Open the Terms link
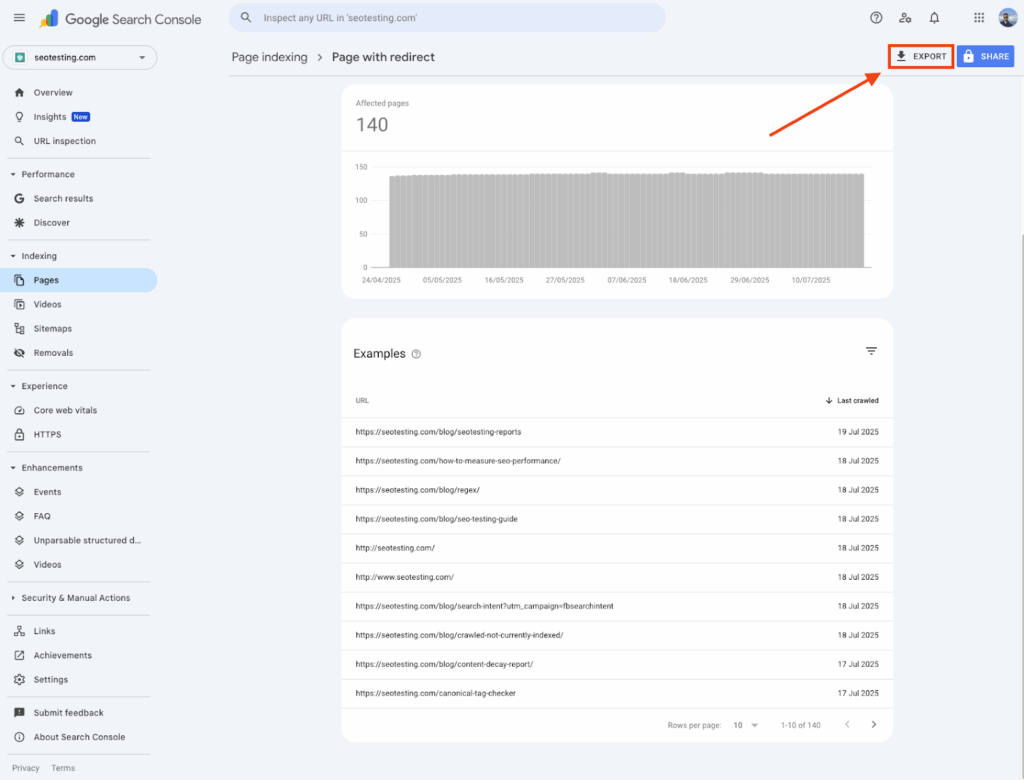The height and width of the screenshot is (780, 1024). (x=63, y=768)
